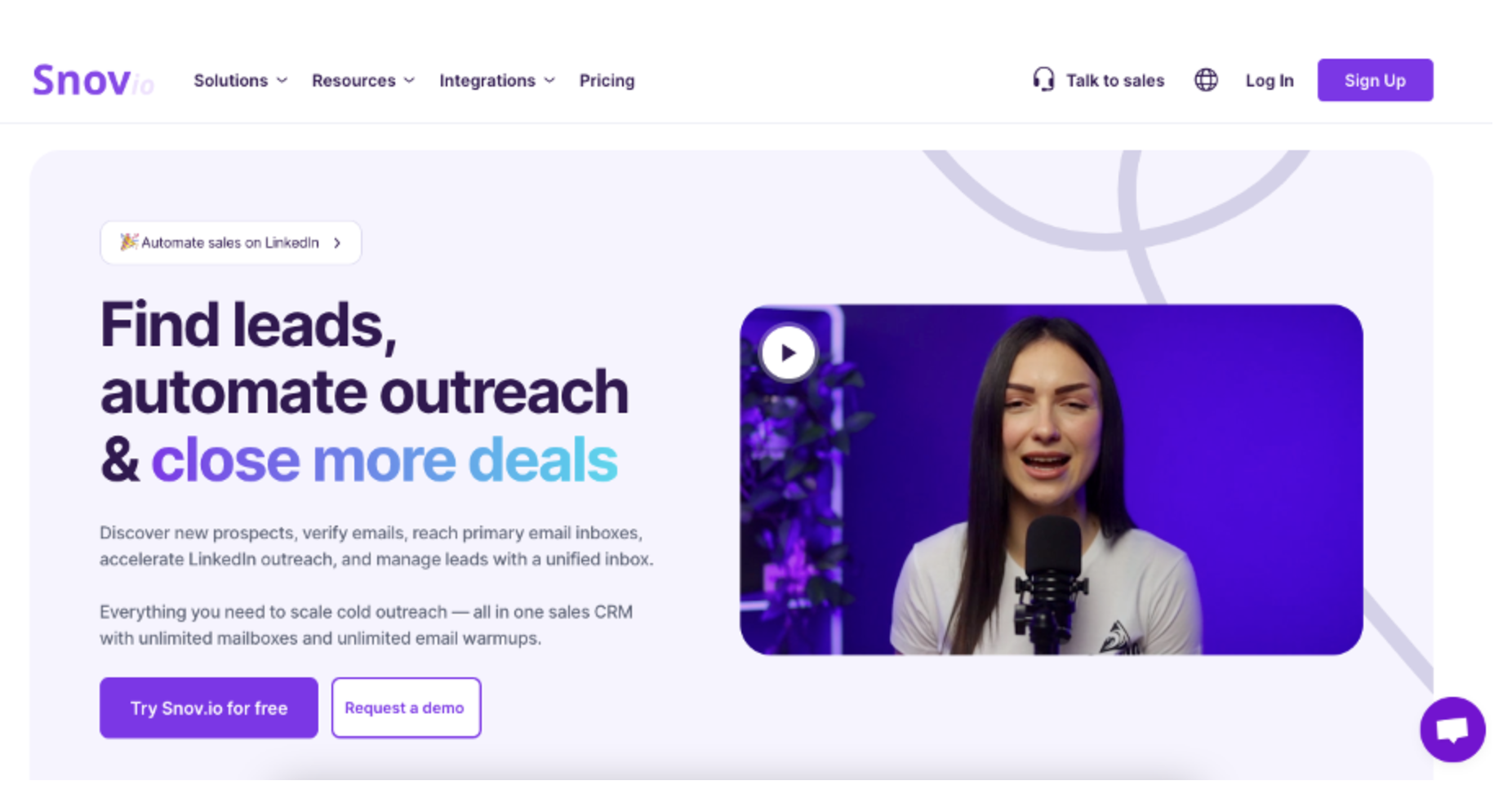Click the arrow in Automate sales banner
The width and height of the screenshot is (1512, 803).
pyautogui.click(x=337, y=243)
